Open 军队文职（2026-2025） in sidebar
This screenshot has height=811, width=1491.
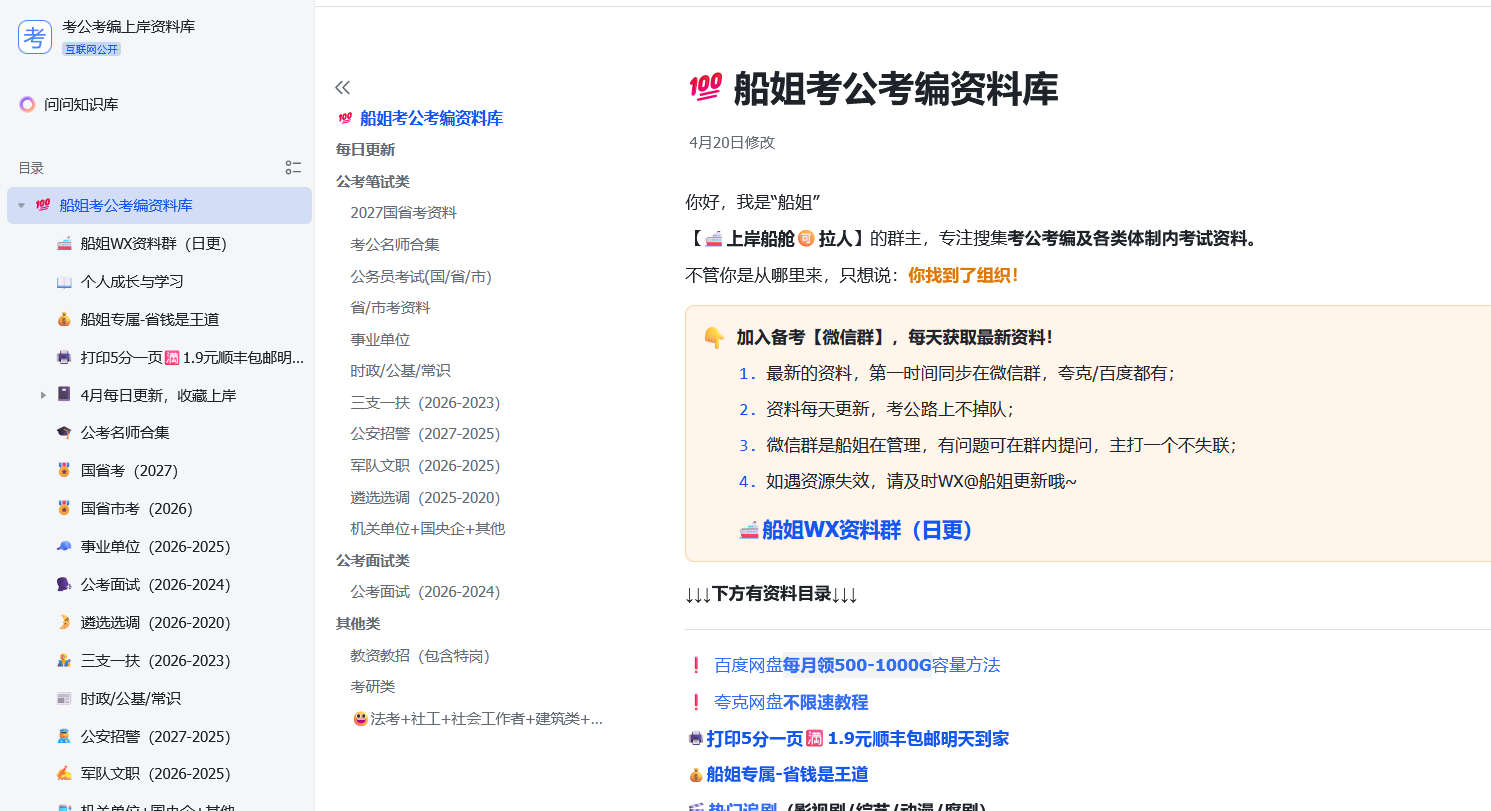155,773
